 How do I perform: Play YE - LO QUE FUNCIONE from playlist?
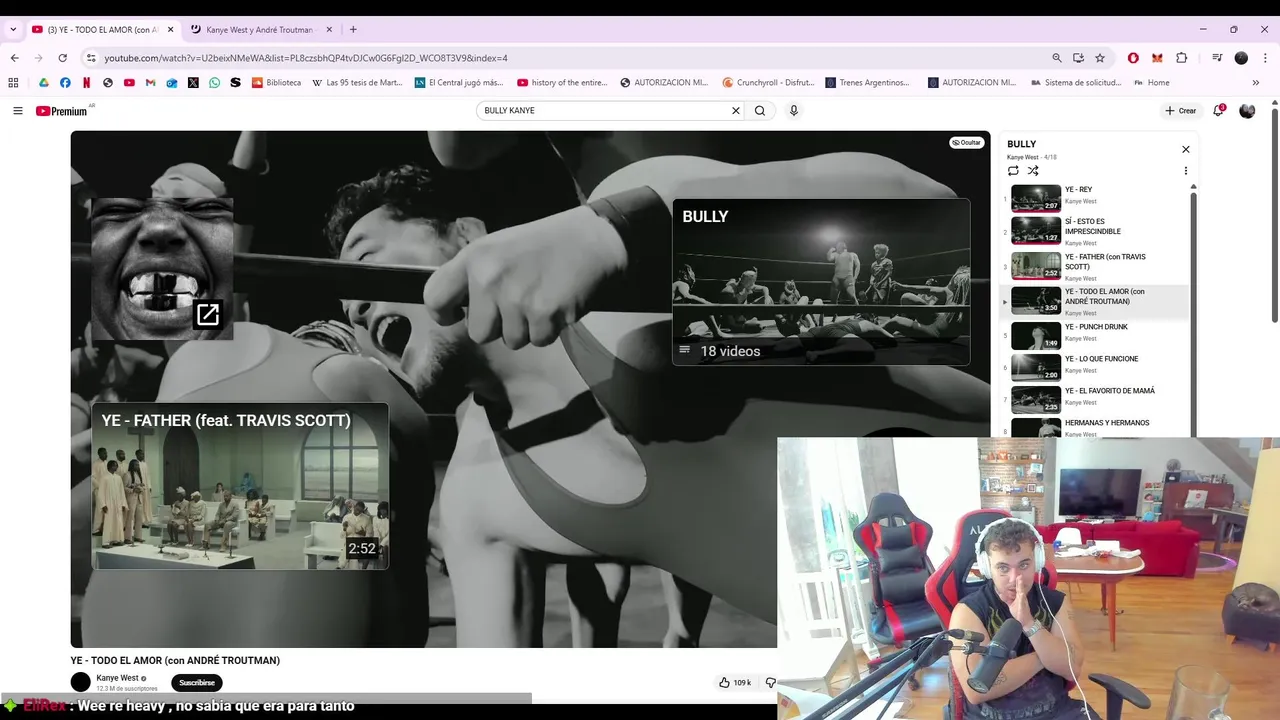[1096, 367]
